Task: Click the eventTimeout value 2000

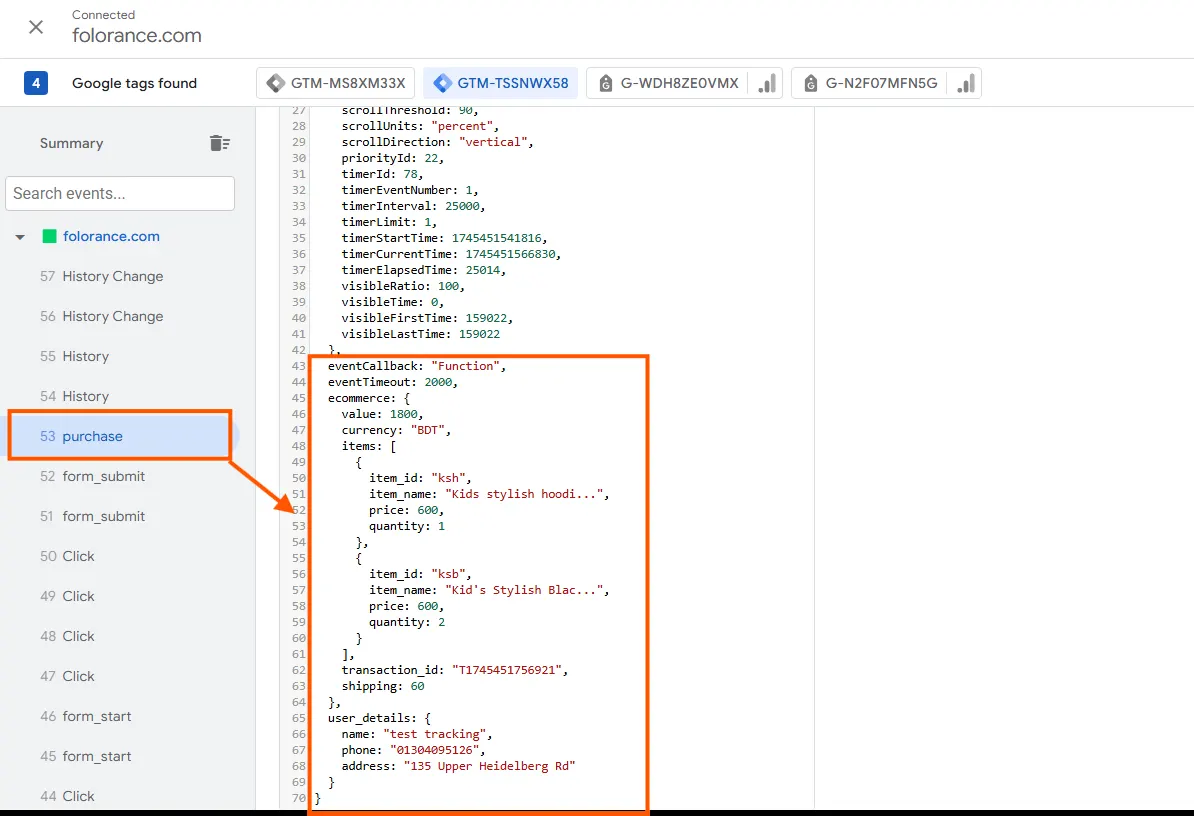Action: coord(438,382)
